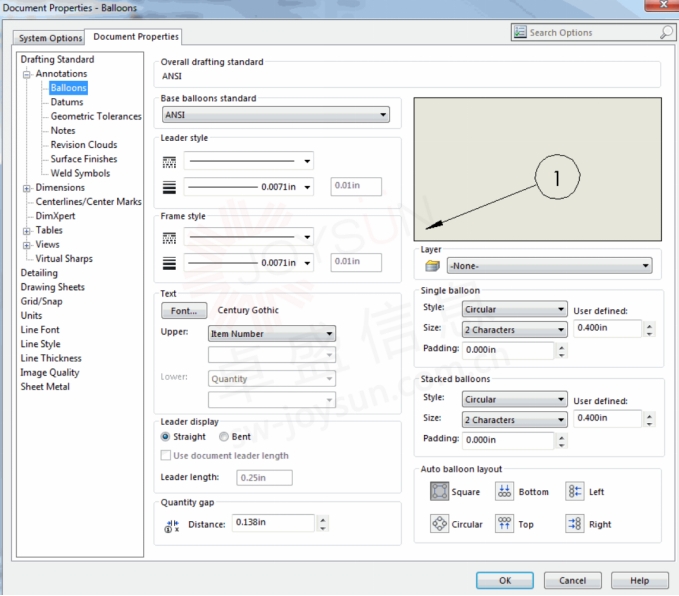Click the Quantity gap distance icon
Viewport: 679px width, 596px height.
click(x=172, y=526)
